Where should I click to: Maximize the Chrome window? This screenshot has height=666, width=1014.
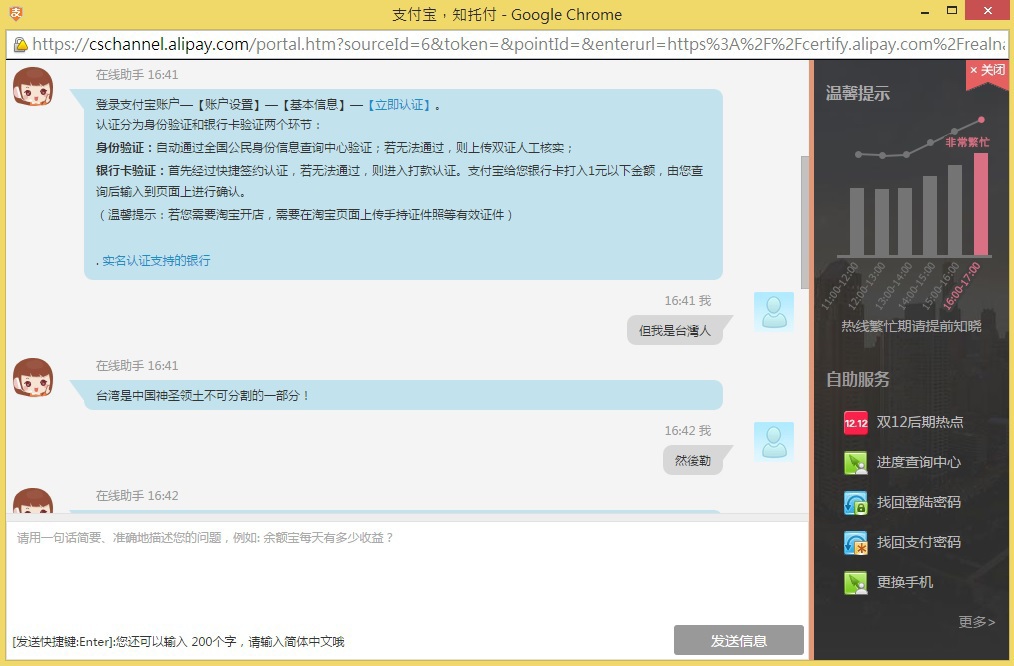(952, 10)
